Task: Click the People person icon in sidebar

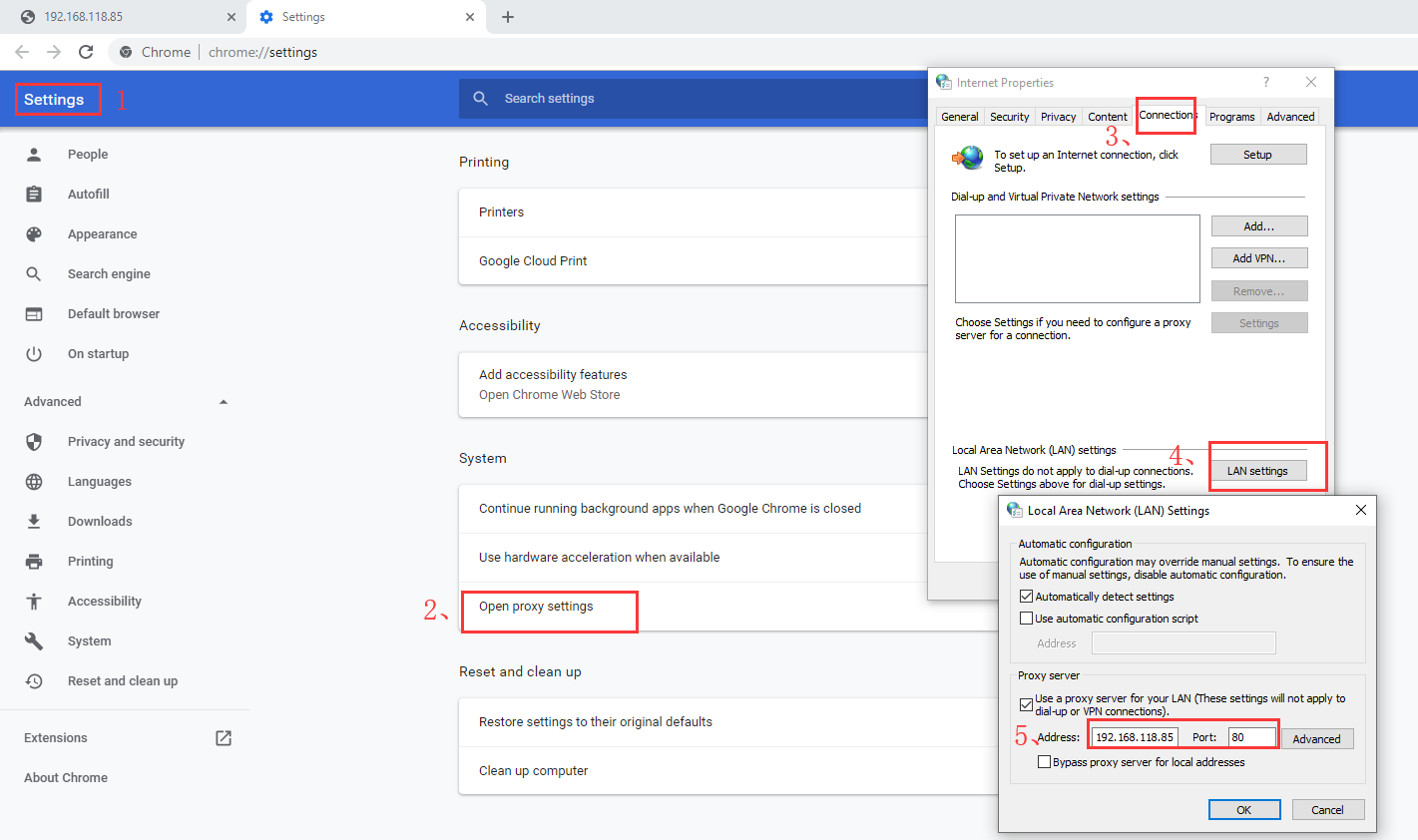Action: click(34, 155)
